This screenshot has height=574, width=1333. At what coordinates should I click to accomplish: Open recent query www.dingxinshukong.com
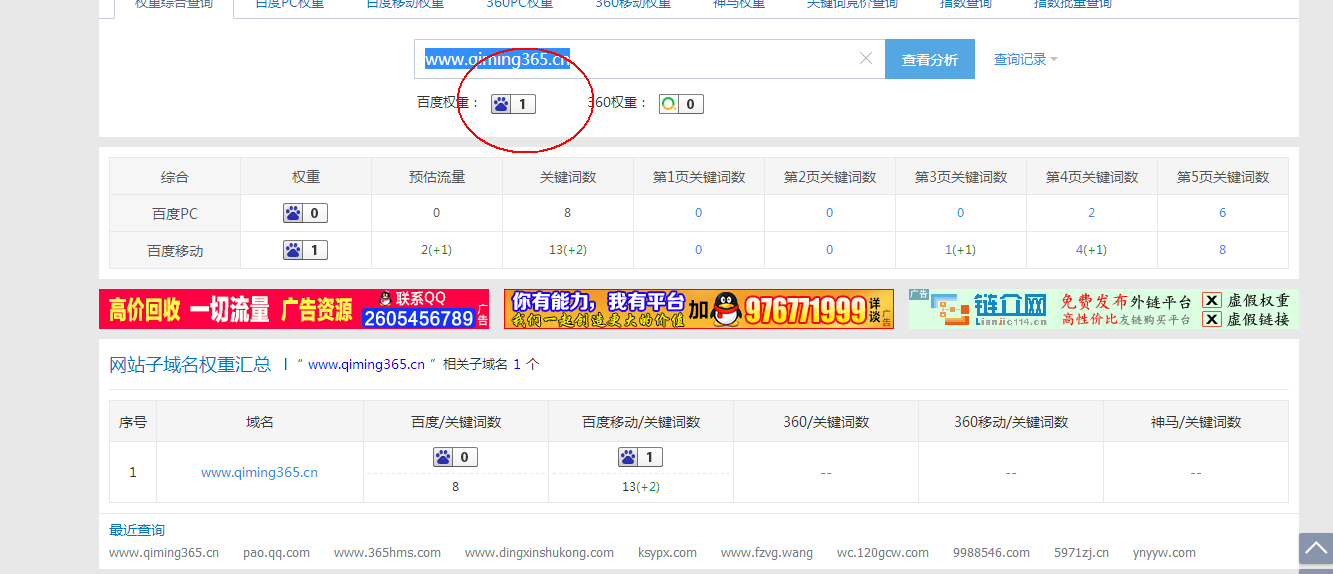[x=539, y=552]
